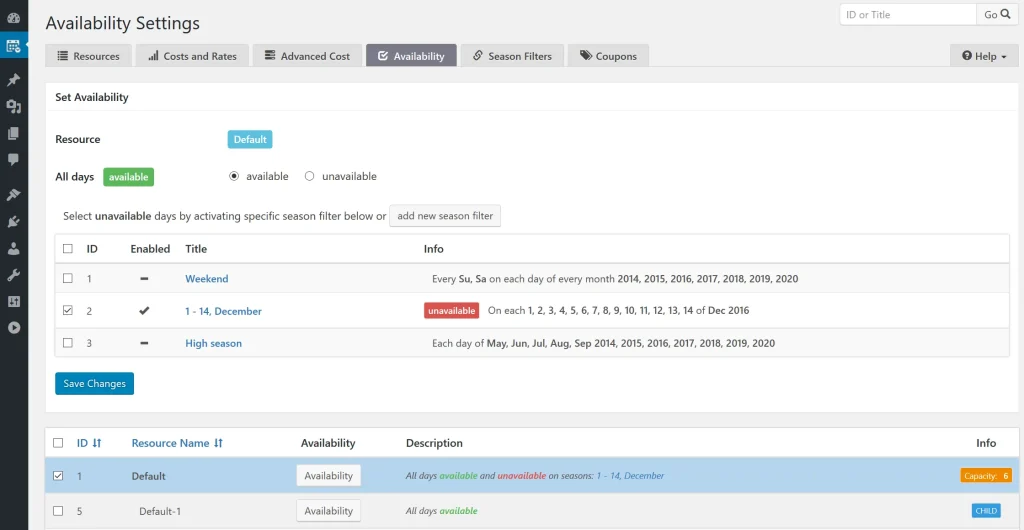Open Users via the person icon
The height and width of the screenshot is (530, 1024).
coord(14,248)
